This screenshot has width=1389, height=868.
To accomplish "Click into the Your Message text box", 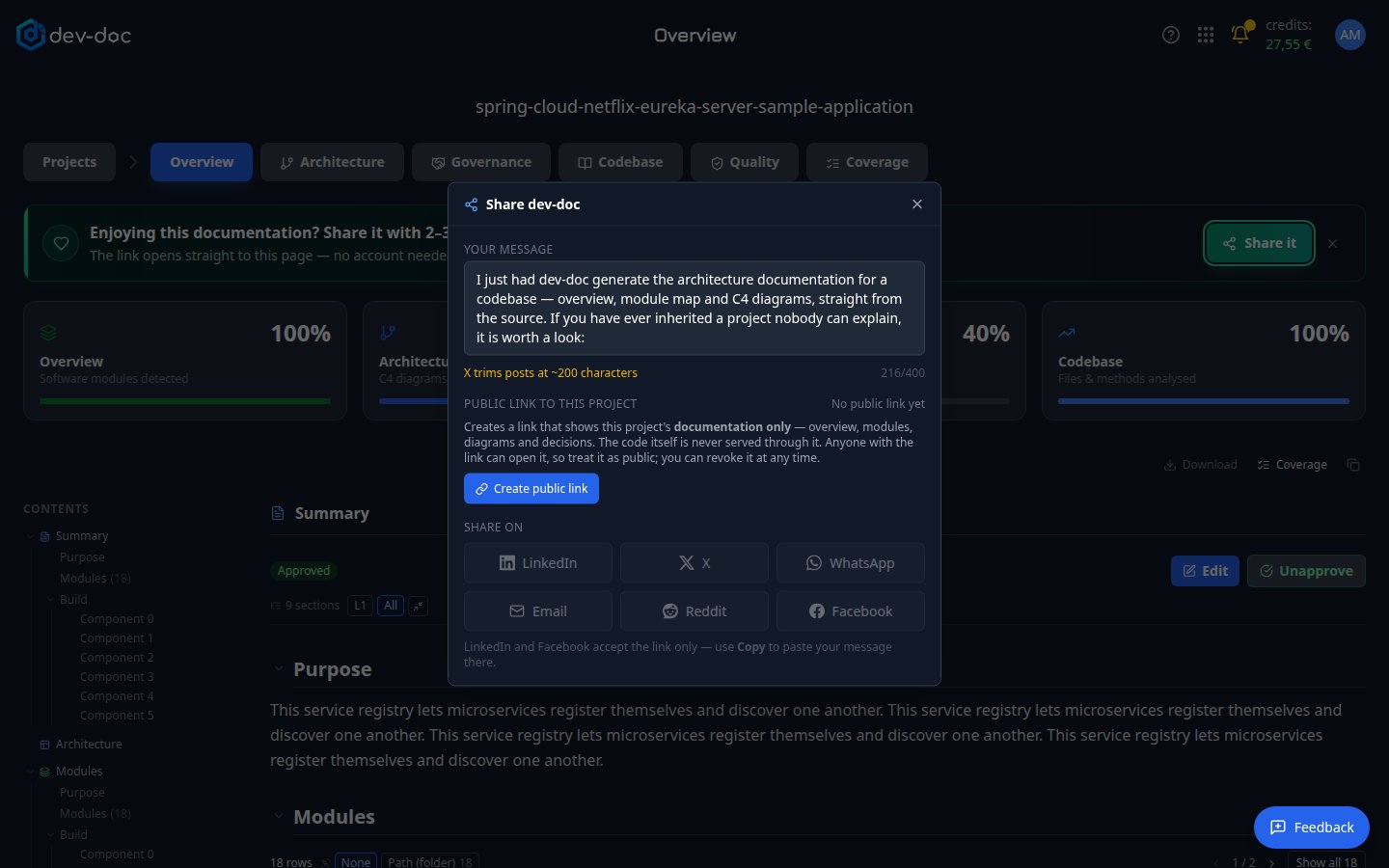I will 694,309.
